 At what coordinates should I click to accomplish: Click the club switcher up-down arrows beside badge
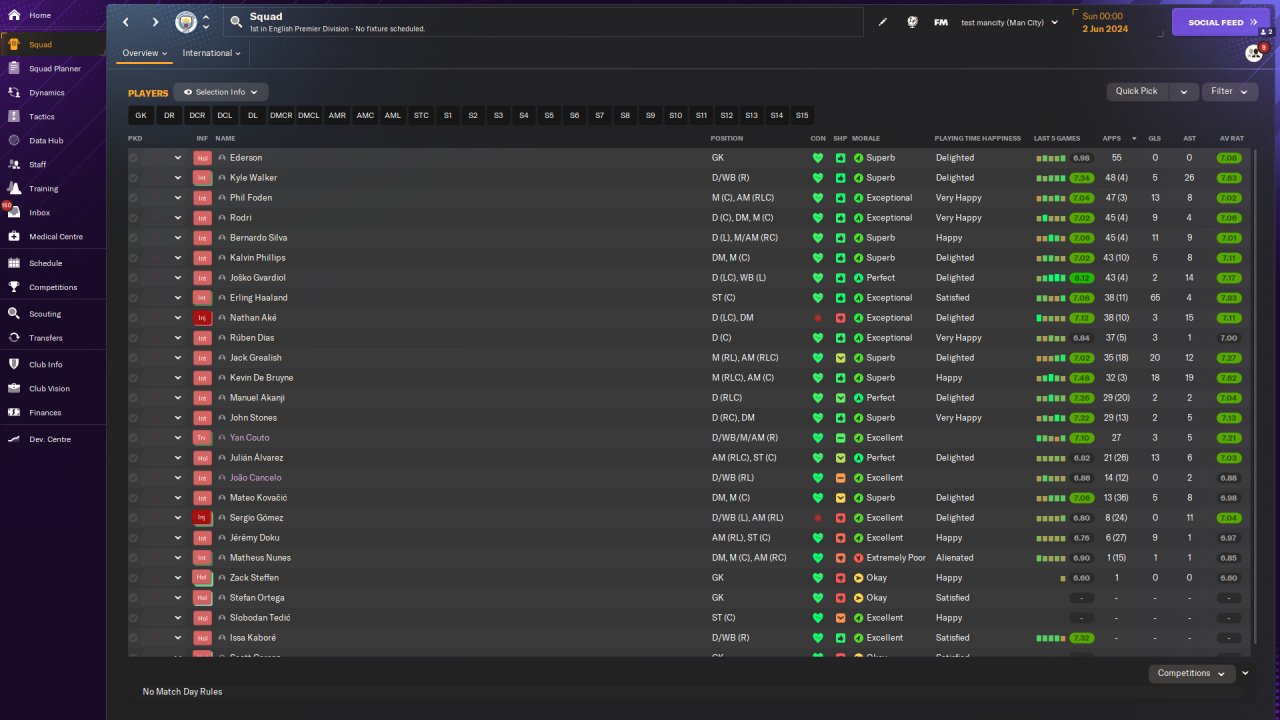pyautogui.click(x=206, y=22)
